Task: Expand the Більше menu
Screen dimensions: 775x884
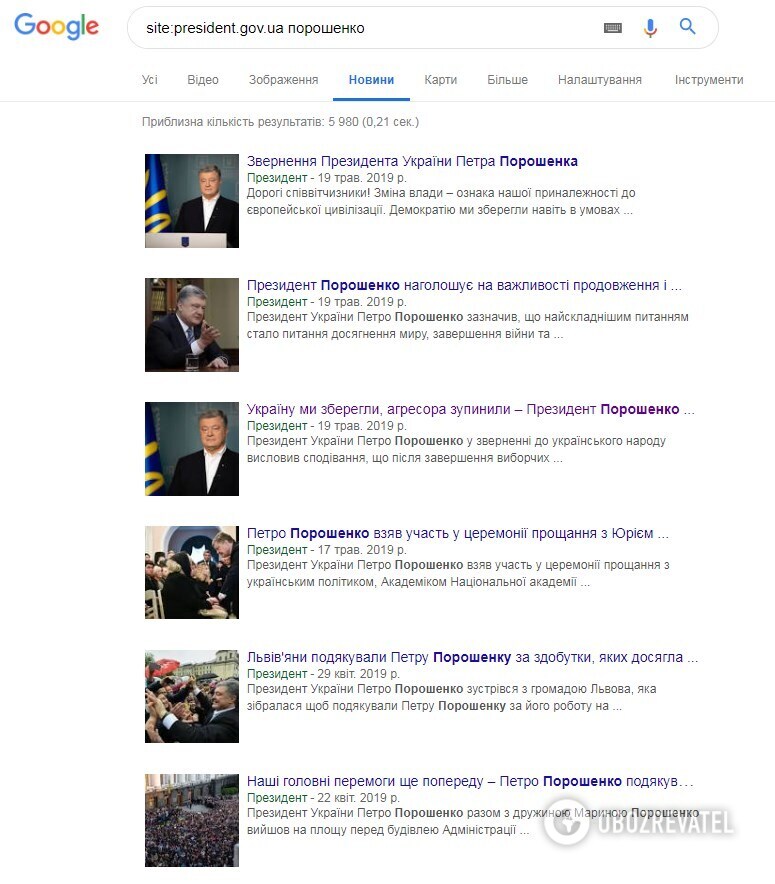Action: tap(507, 80)
